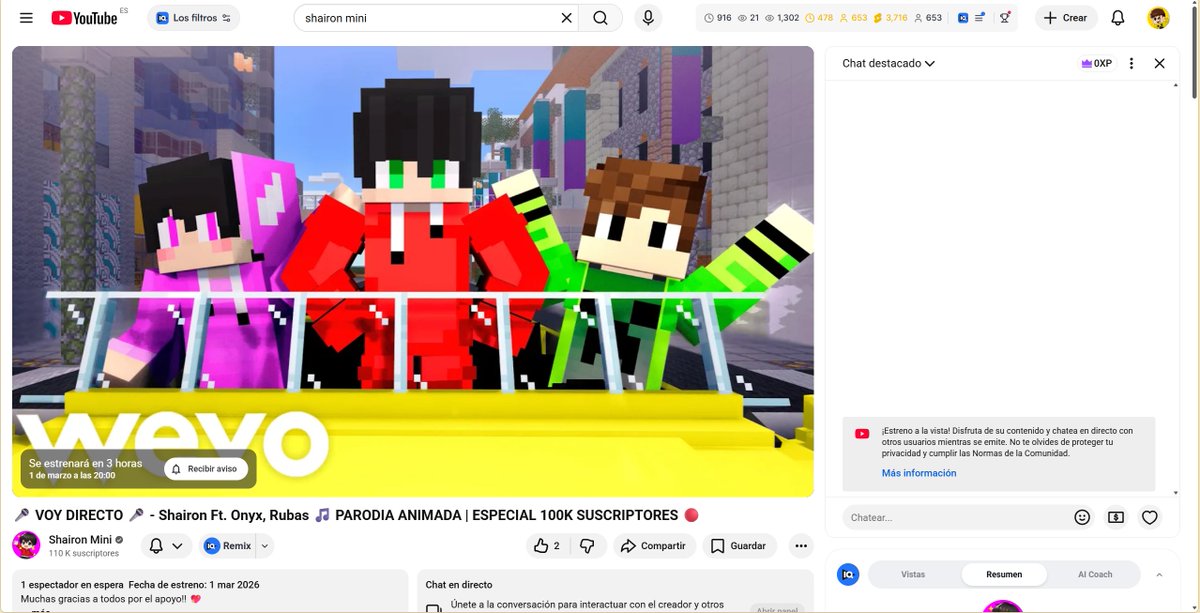Expand the Remix dropdown arrow
The height and width of the screenshot is (613, 1200).
pos(265,546)
